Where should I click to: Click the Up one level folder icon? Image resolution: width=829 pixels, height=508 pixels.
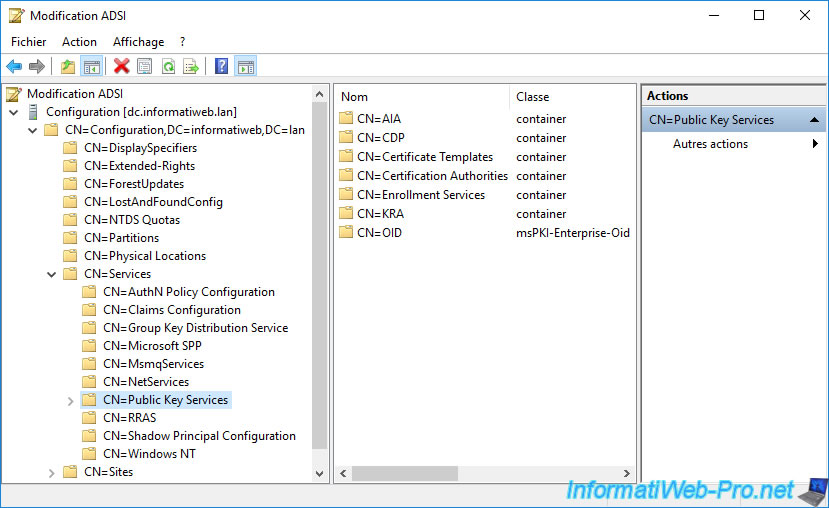coord(67,67)
